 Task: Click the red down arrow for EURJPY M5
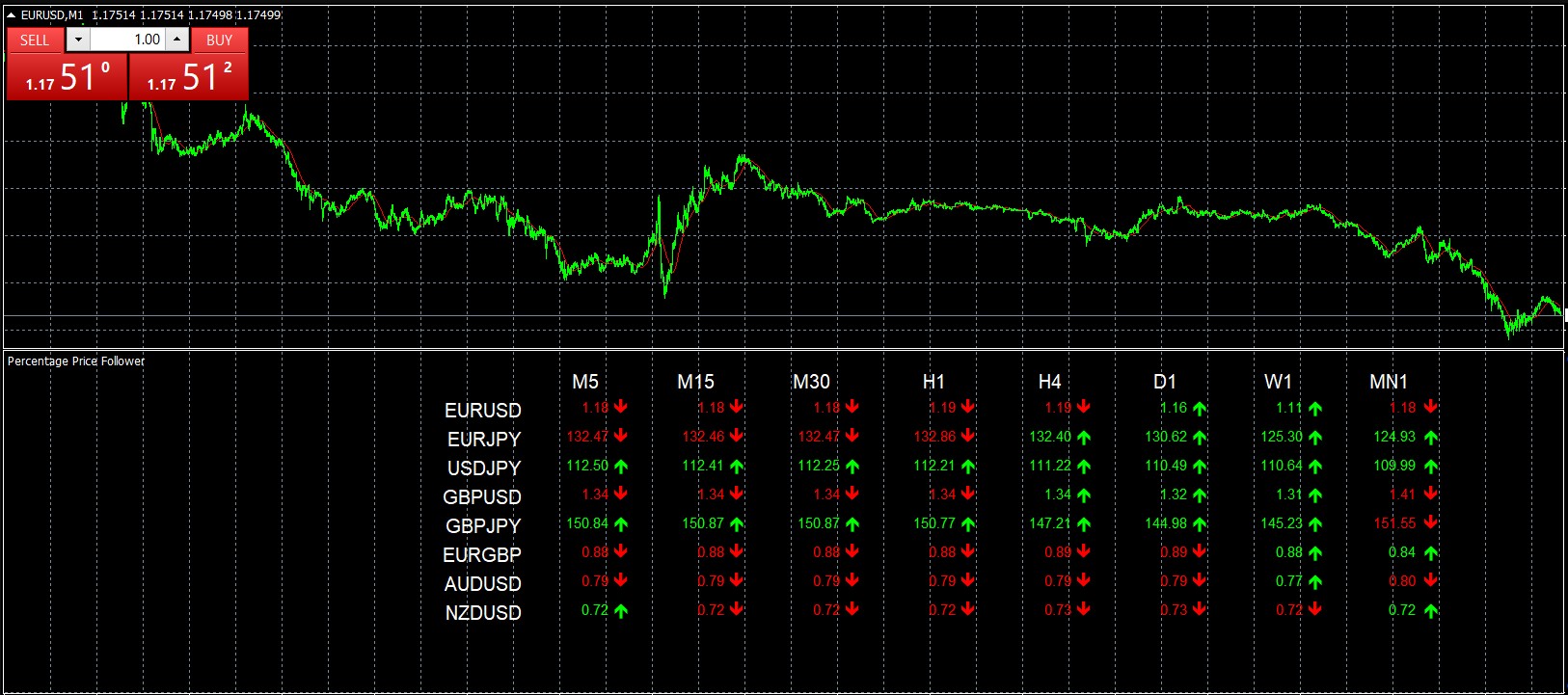tap(621, 437)
